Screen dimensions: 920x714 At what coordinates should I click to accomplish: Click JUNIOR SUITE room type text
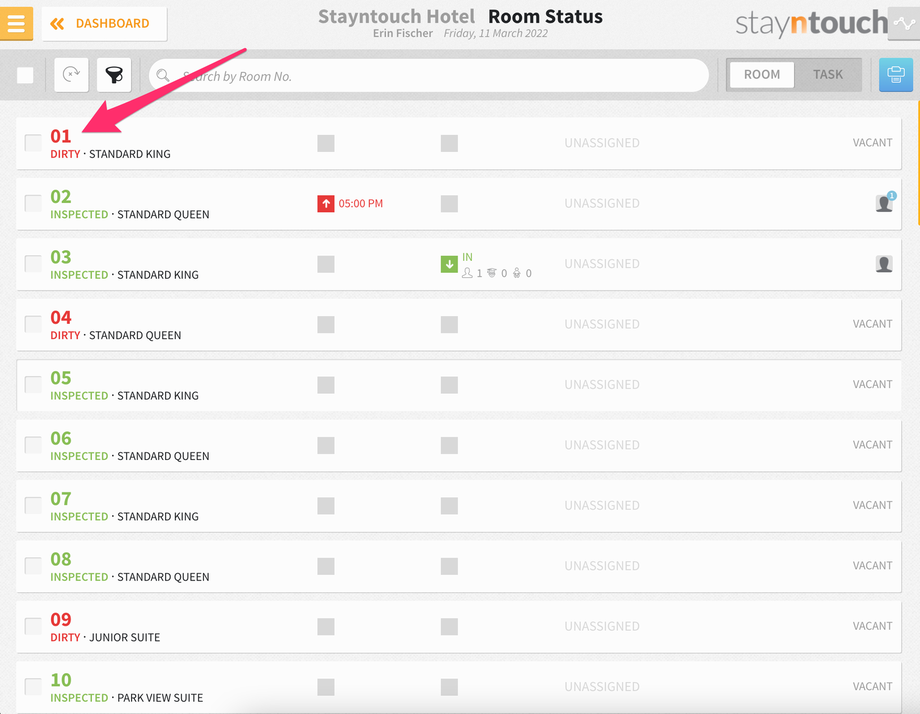(124, 638)
